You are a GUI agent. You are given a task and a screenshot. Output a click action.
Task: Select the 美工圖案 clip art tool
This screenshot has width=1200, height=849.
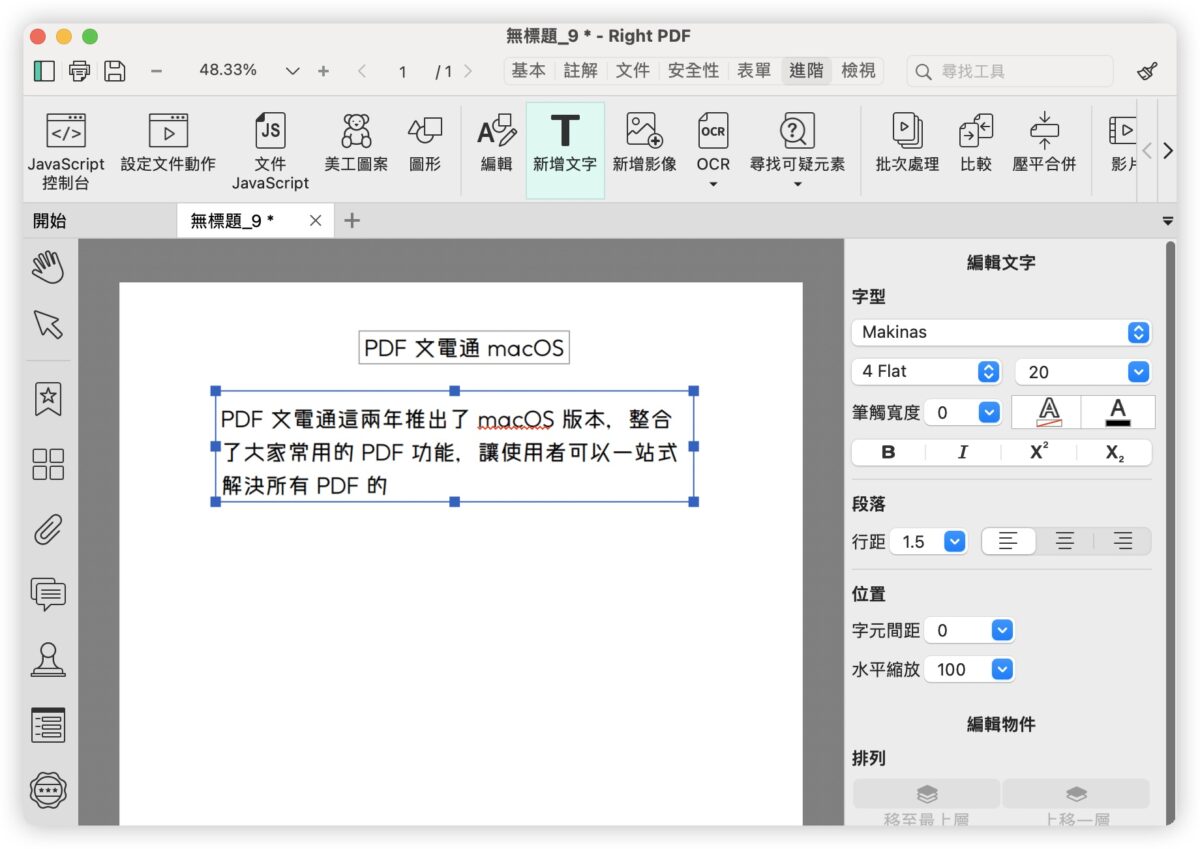pos(356,142)
